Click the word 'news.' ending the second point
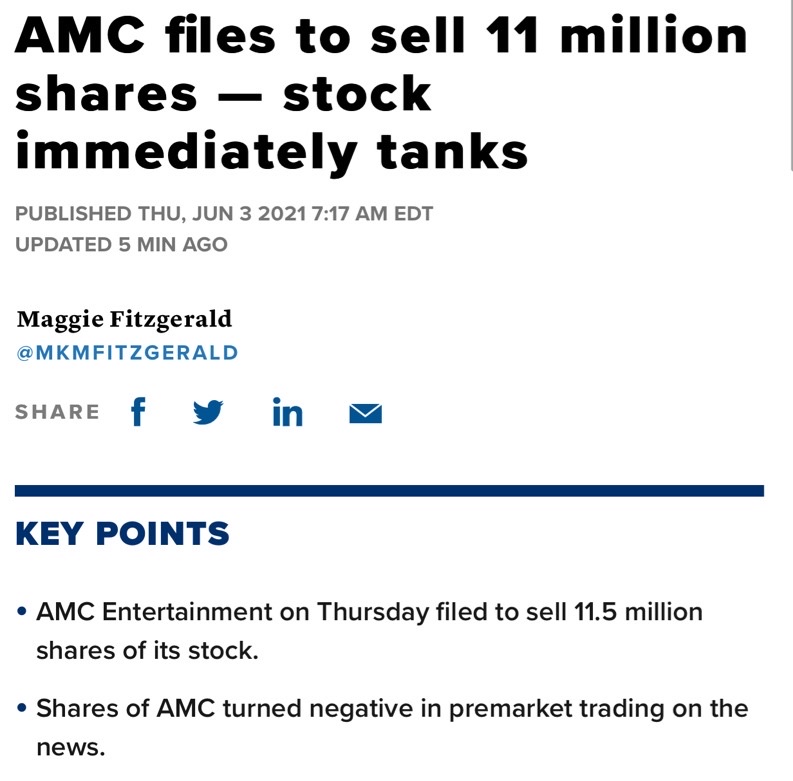 click(71, 747)
